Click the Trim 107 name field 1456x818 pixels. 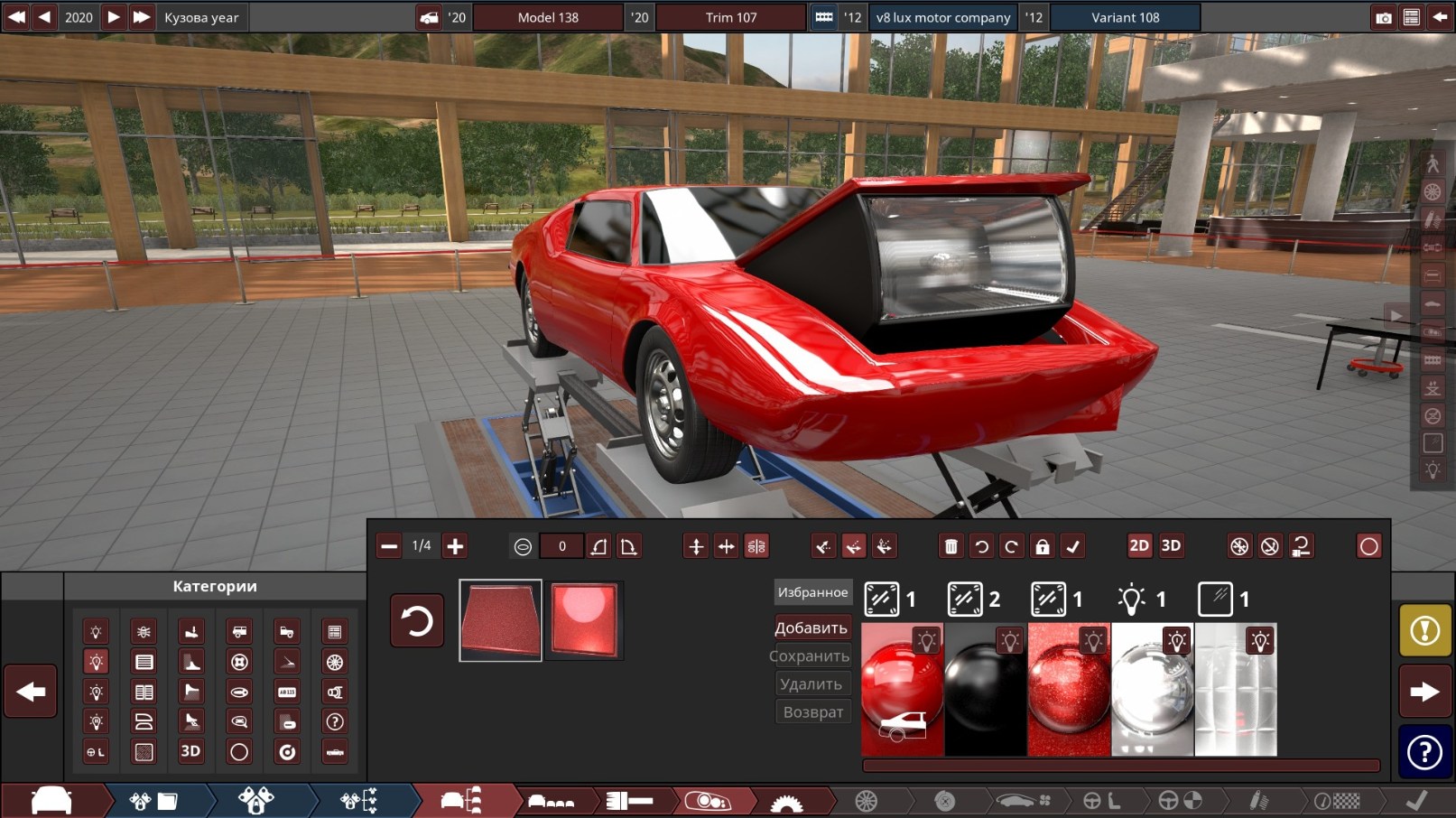tap(731, 17)
